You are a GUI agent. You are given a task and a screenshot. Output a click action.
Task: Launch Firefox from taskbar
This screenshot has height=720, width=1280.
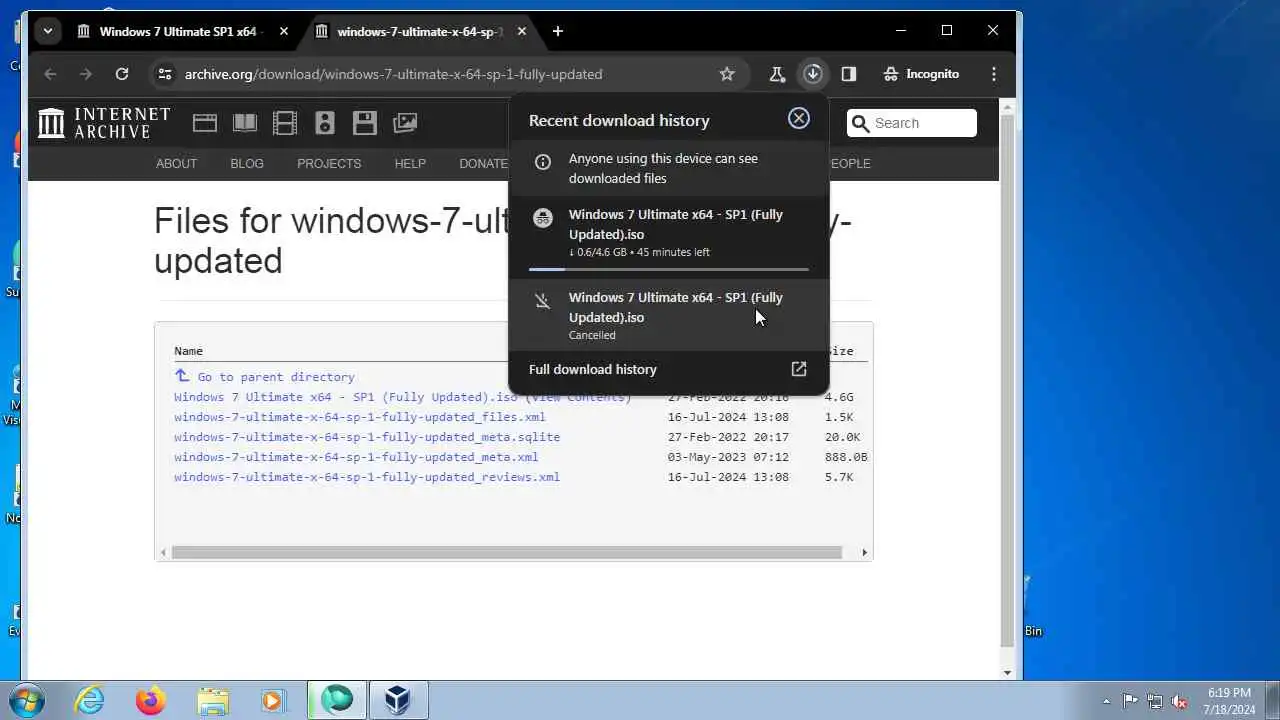point(151,700)
